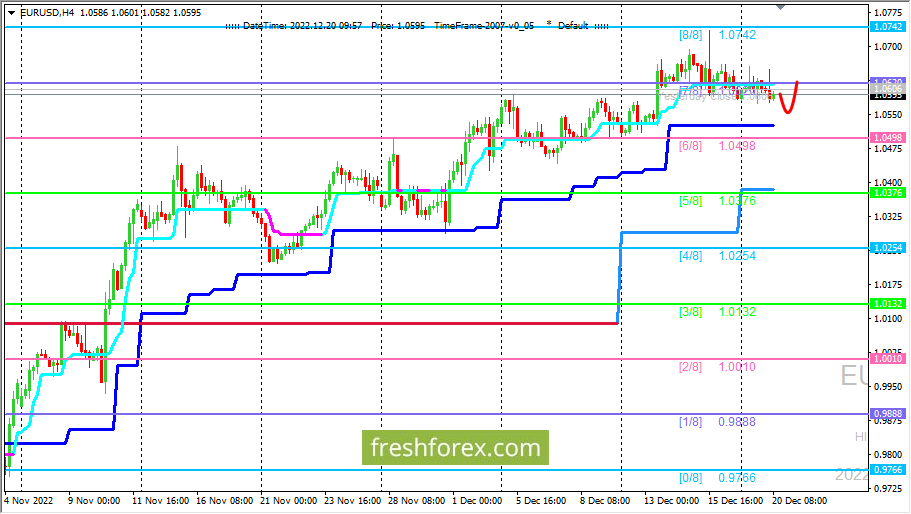Open the EURUSD,H4 chart symbol dropdown arrow
911x514 pixels.
pyautogui.click(x=12, y=13)
